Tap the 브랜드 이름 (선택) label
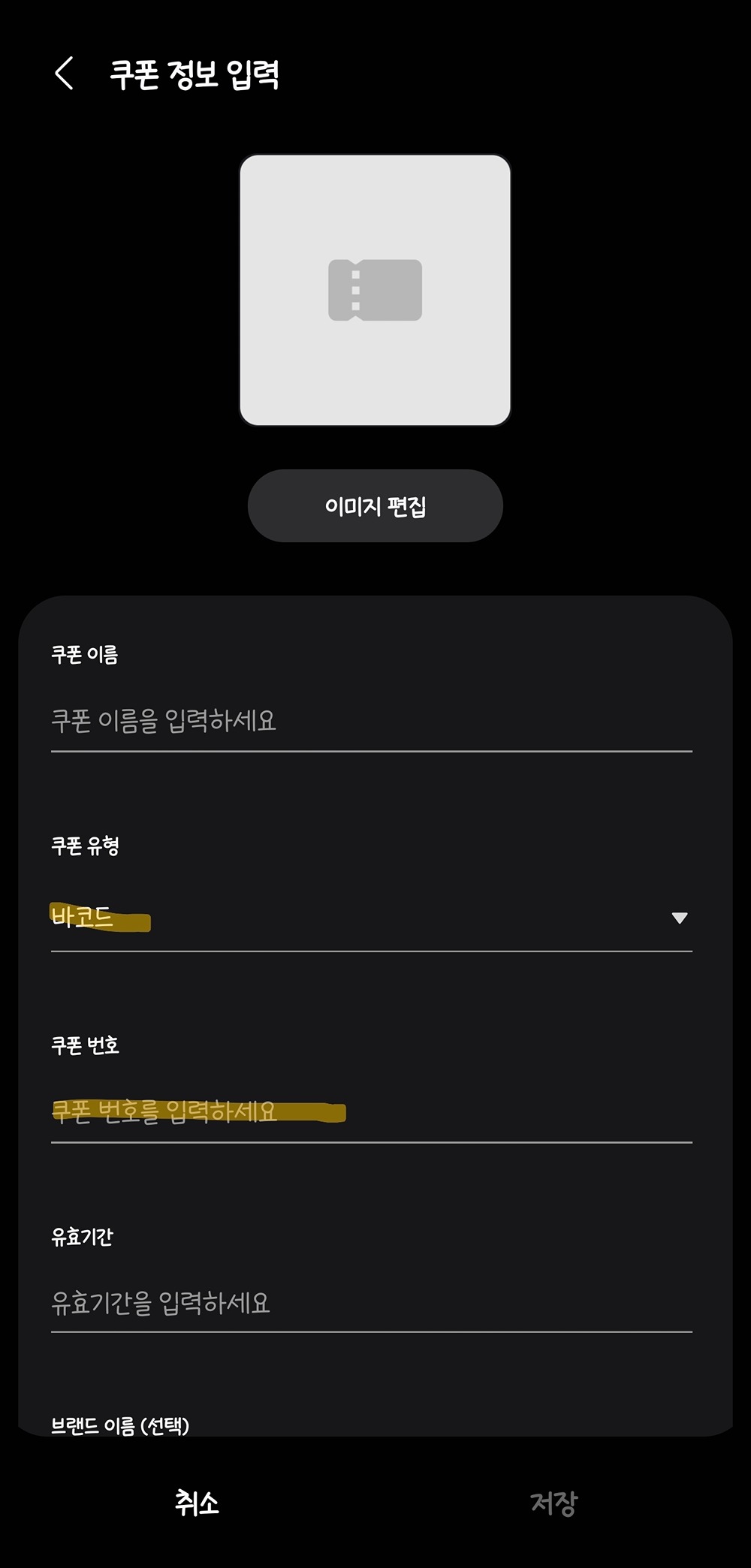This screenshot has width=751, height=1568. [120, 1425]
